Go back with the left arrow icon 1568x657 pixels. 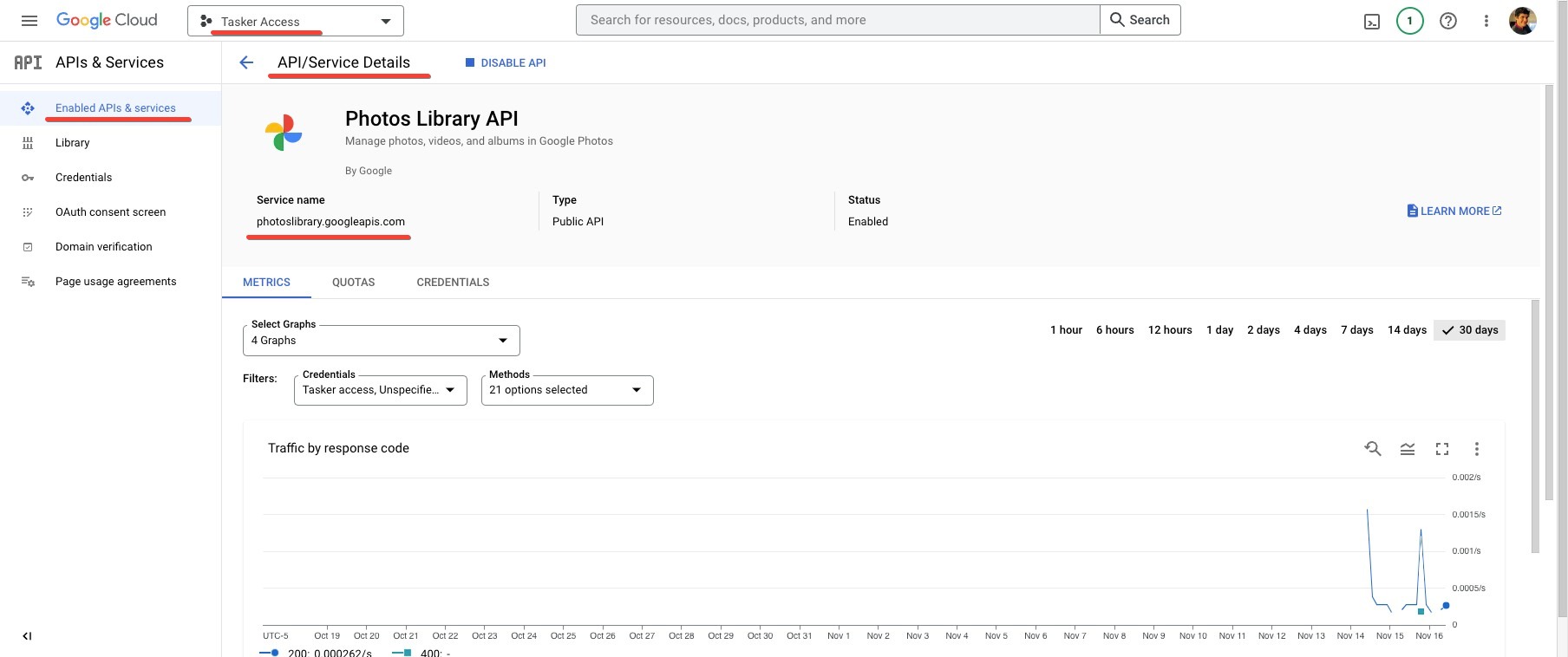coord(246,62)
